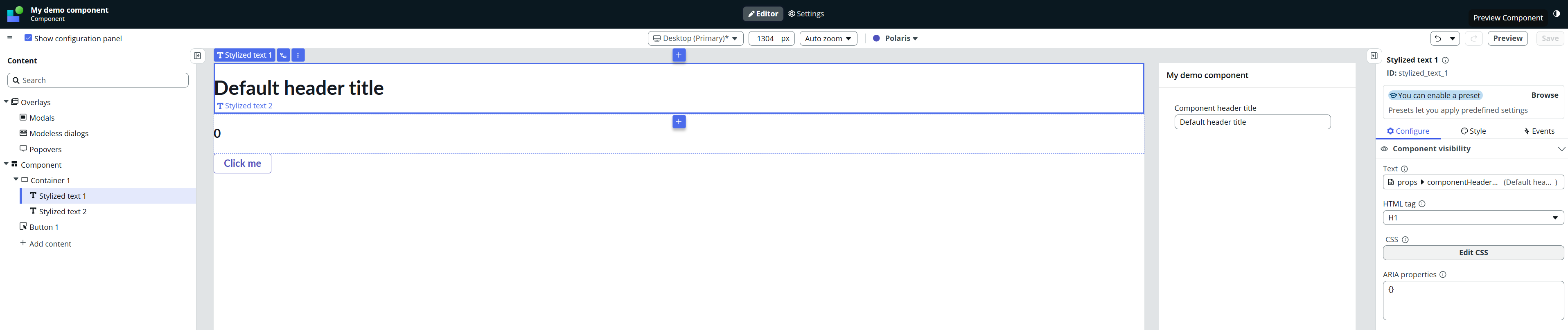Viewport: 1568px width, 330px height.
Task: Switch to the Events tab
Action: [x=1539, y=131]
